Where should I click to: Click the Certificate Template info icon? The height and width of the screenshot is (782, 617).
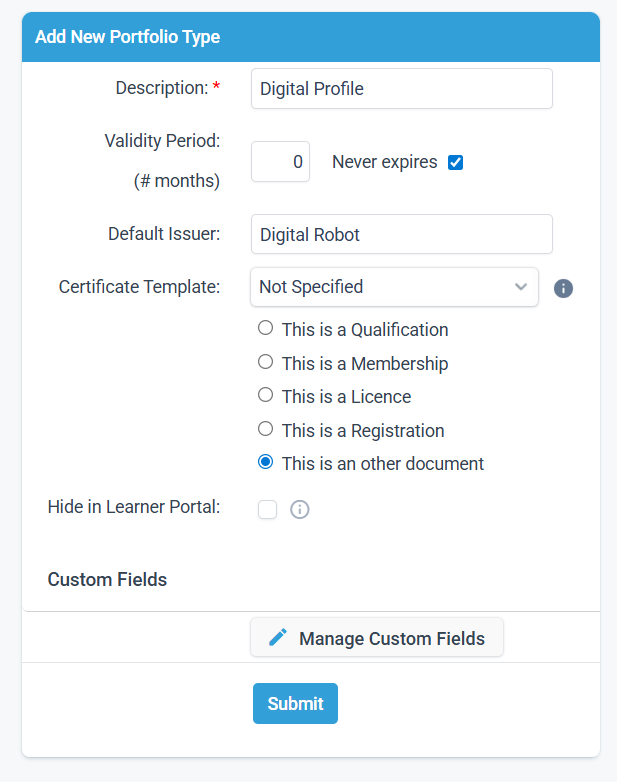pos(563,288)
